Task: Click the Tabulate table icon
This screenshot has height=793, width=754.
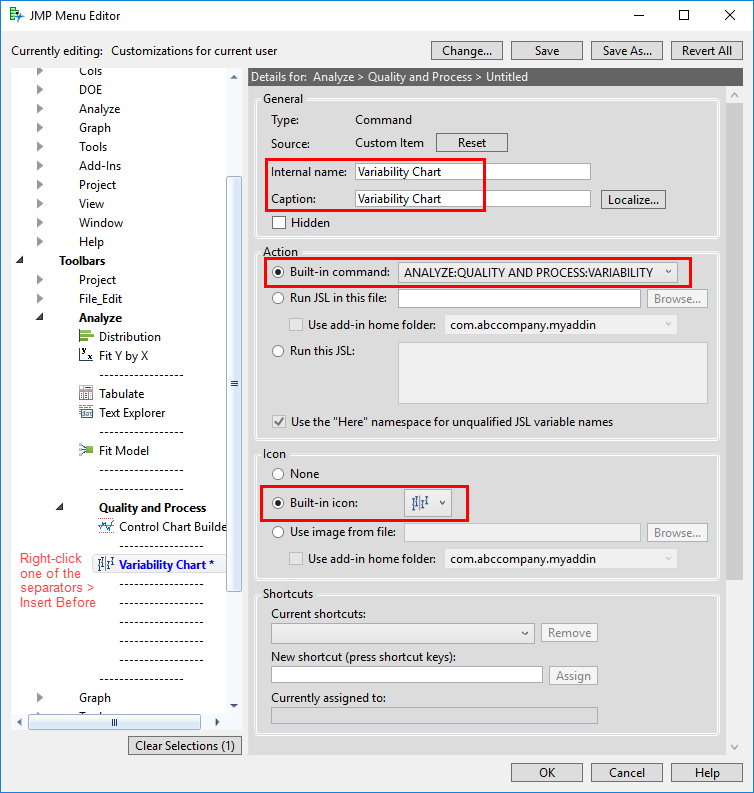Action: point(86,393)
